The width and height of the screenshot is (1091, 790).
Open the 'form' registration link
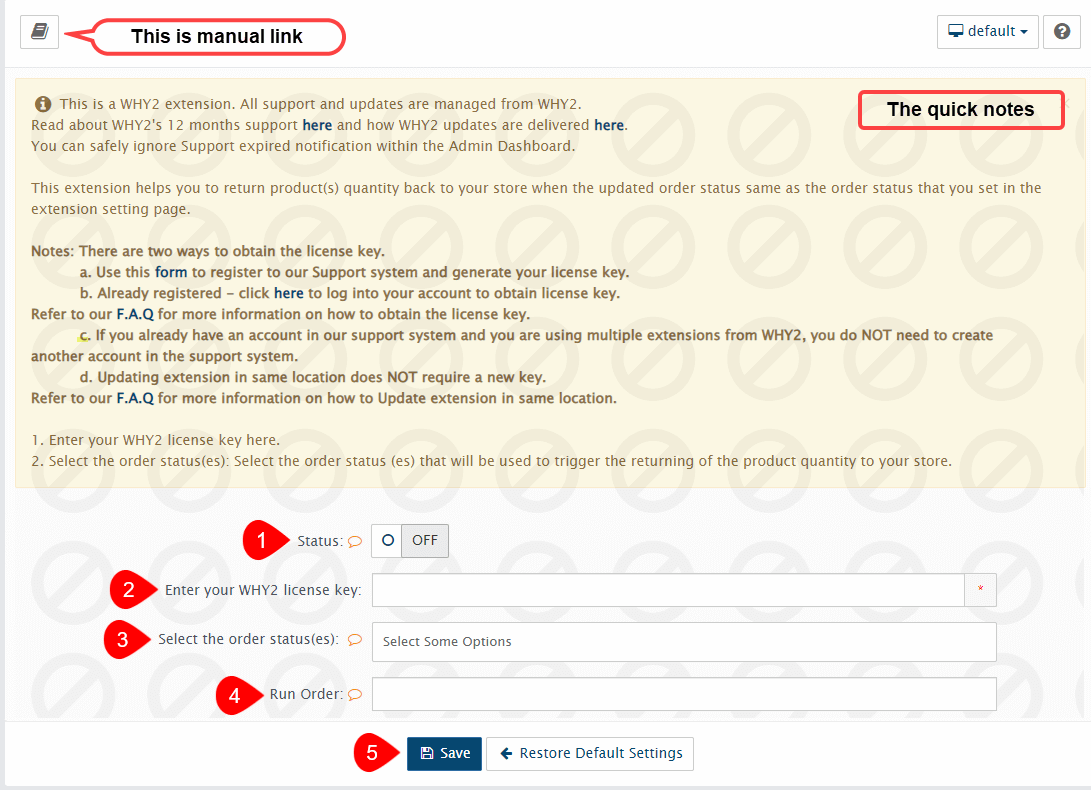tap(171, 272)
